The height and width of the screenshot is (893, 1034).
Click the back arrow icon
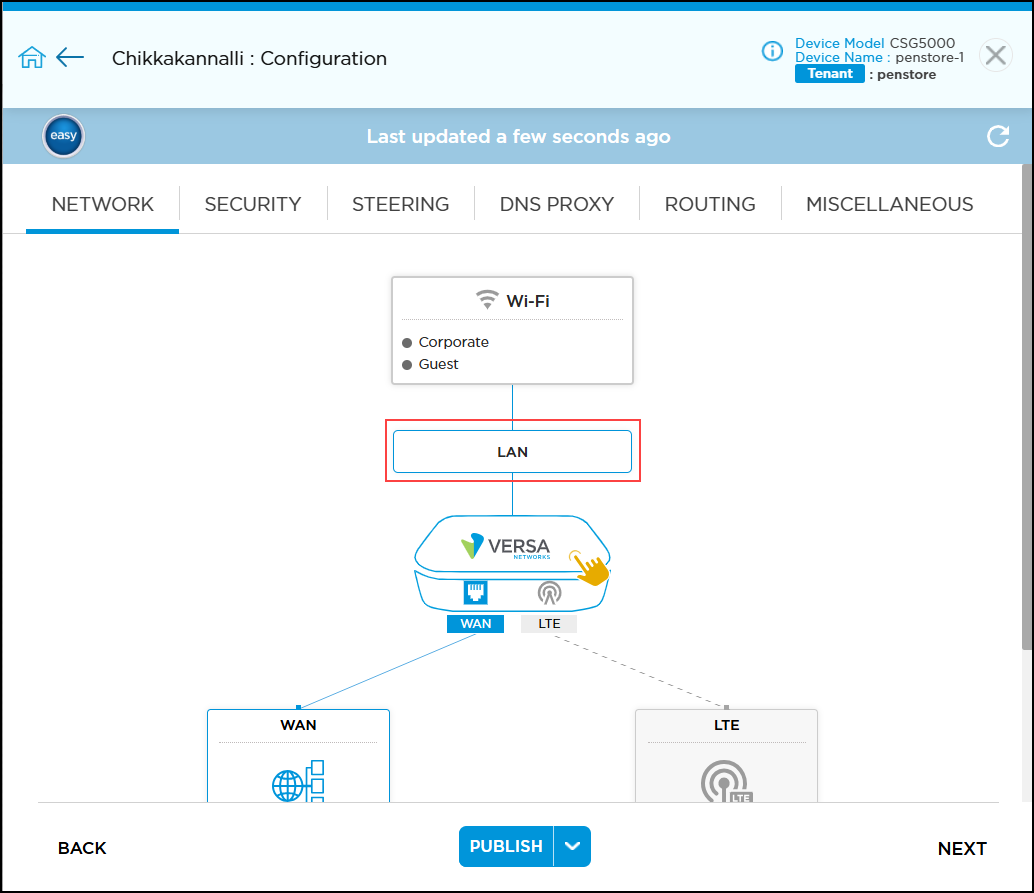tap(70, 57)
